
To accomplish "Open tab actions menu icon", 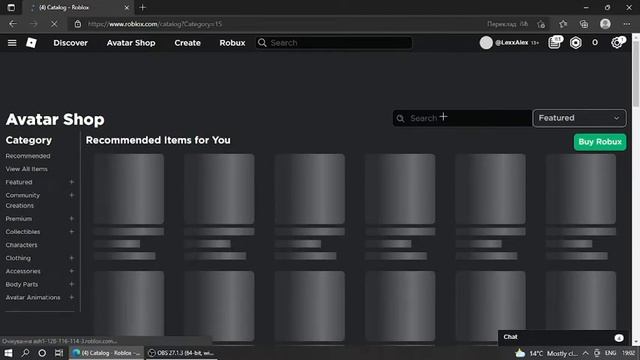I will pos(11,7).
